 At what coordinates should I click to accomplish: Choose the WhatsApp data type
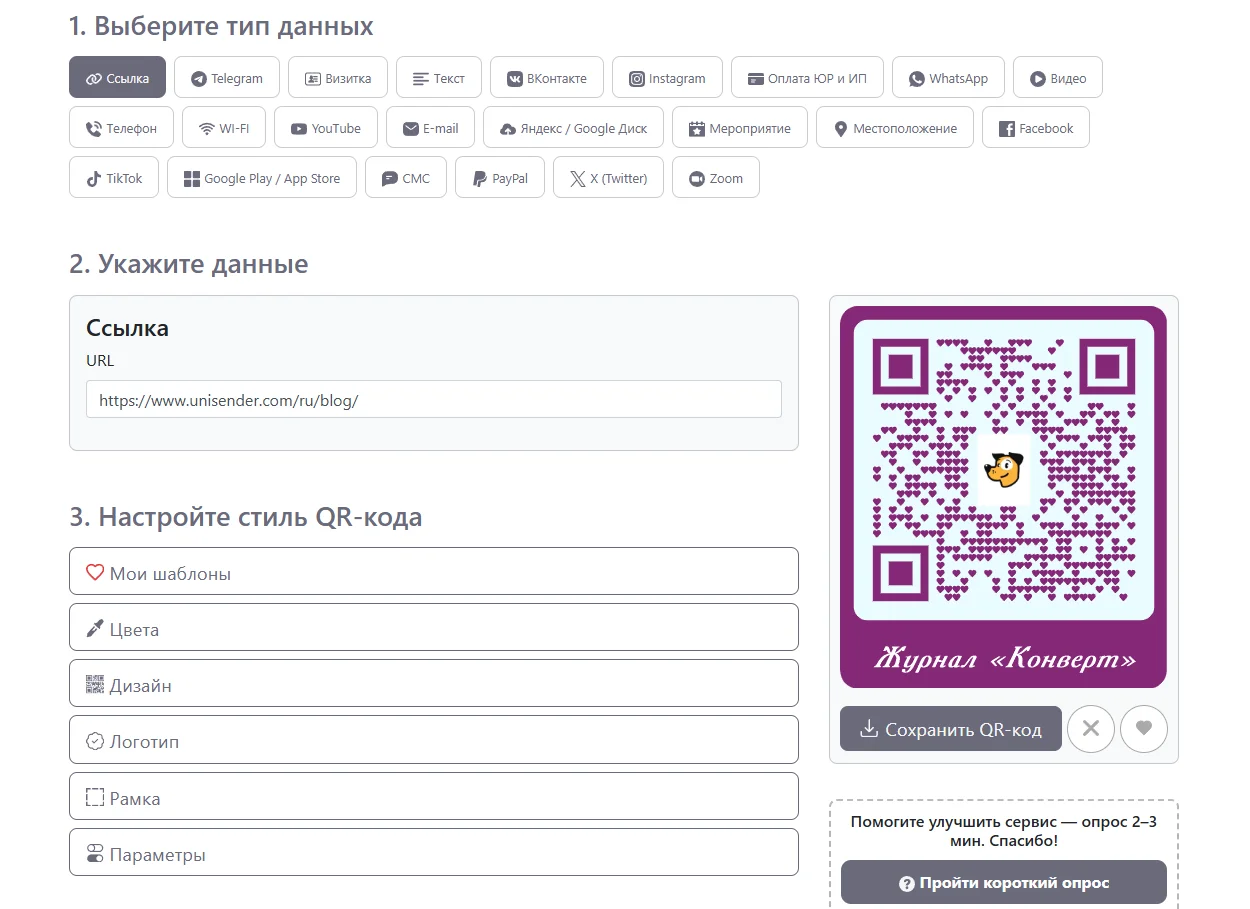pos(948,77)
